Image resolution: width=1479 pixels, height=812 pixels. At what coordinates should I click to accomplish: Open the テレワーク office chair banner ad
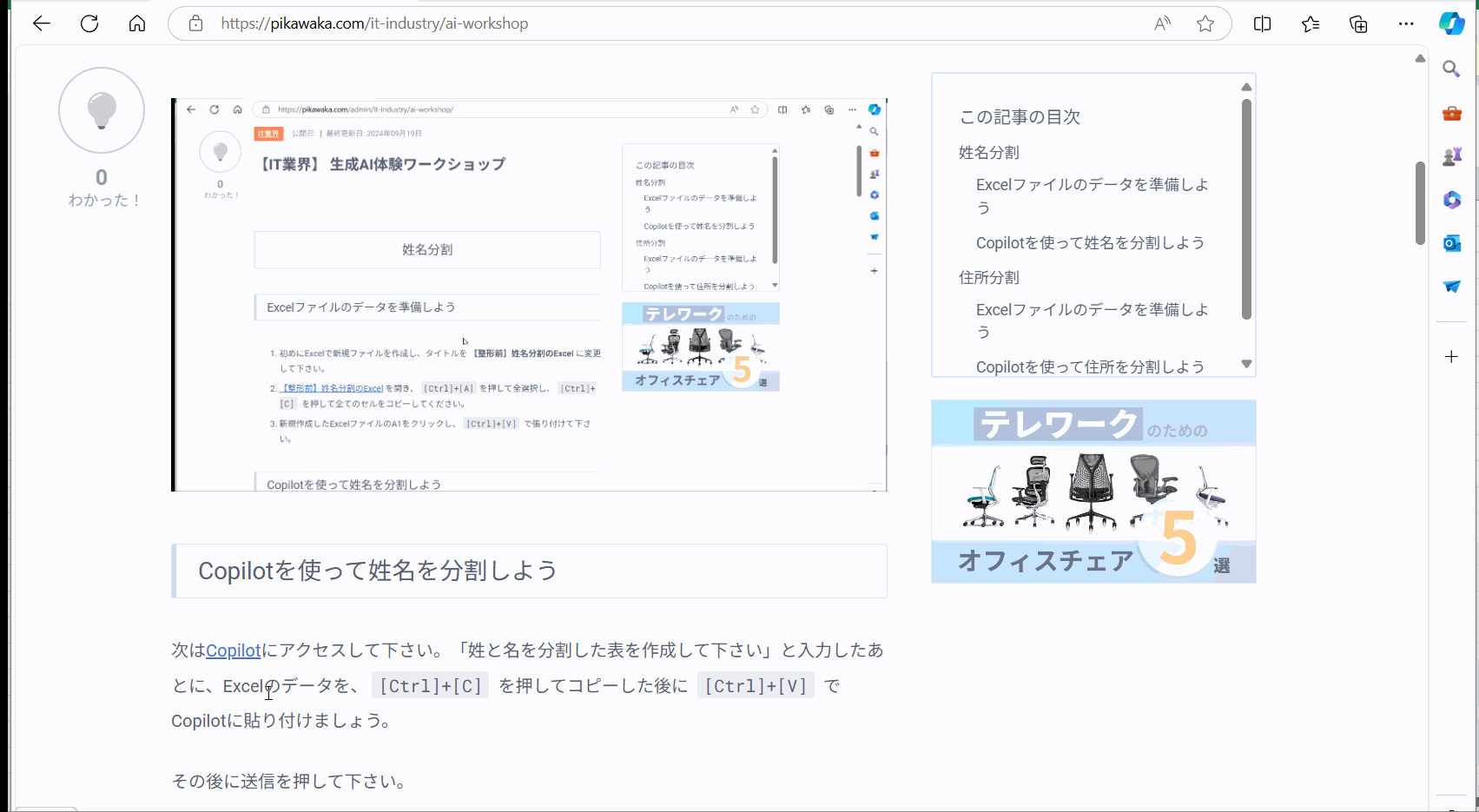[x=1093, y=492]
